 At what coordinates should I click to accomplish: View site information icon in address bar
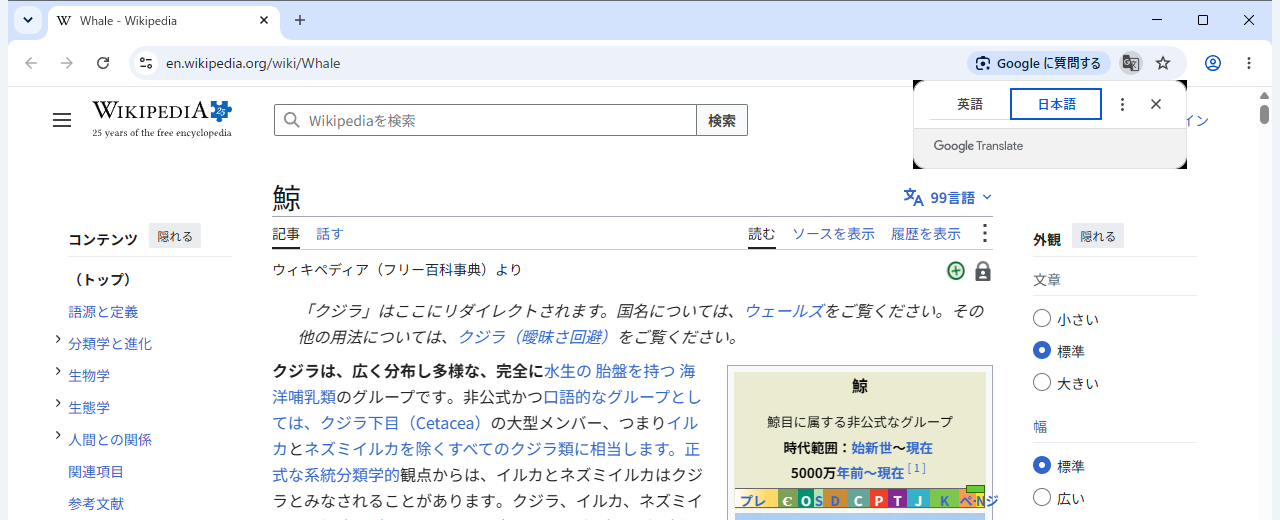pyautogui.click(x=146, y=63)
